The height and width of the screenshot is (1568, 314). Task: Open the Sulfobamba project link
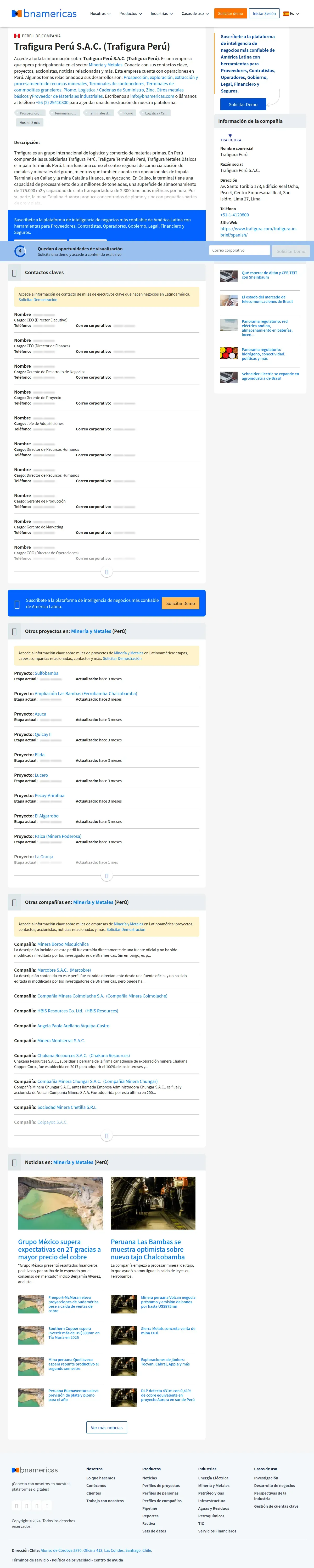[x=46, y=673]
